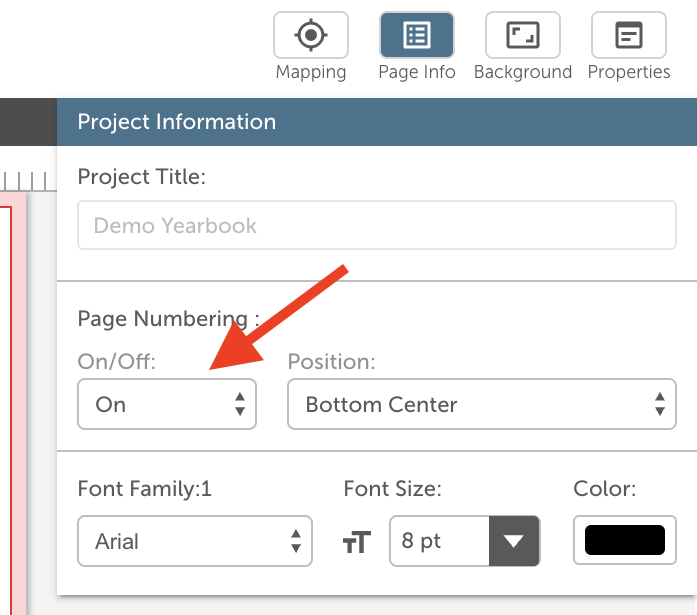Click the Position: label

332,362
